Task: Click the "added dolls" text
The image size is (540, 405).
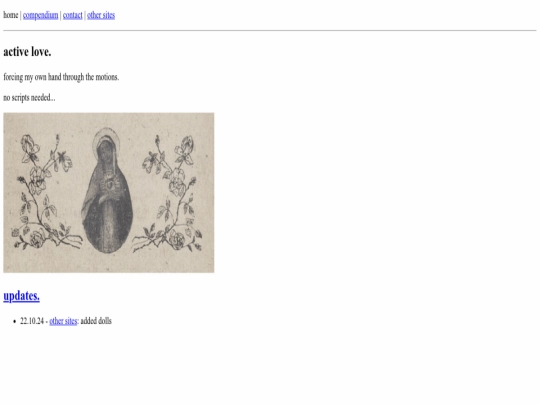Action: tap(96, 321)
